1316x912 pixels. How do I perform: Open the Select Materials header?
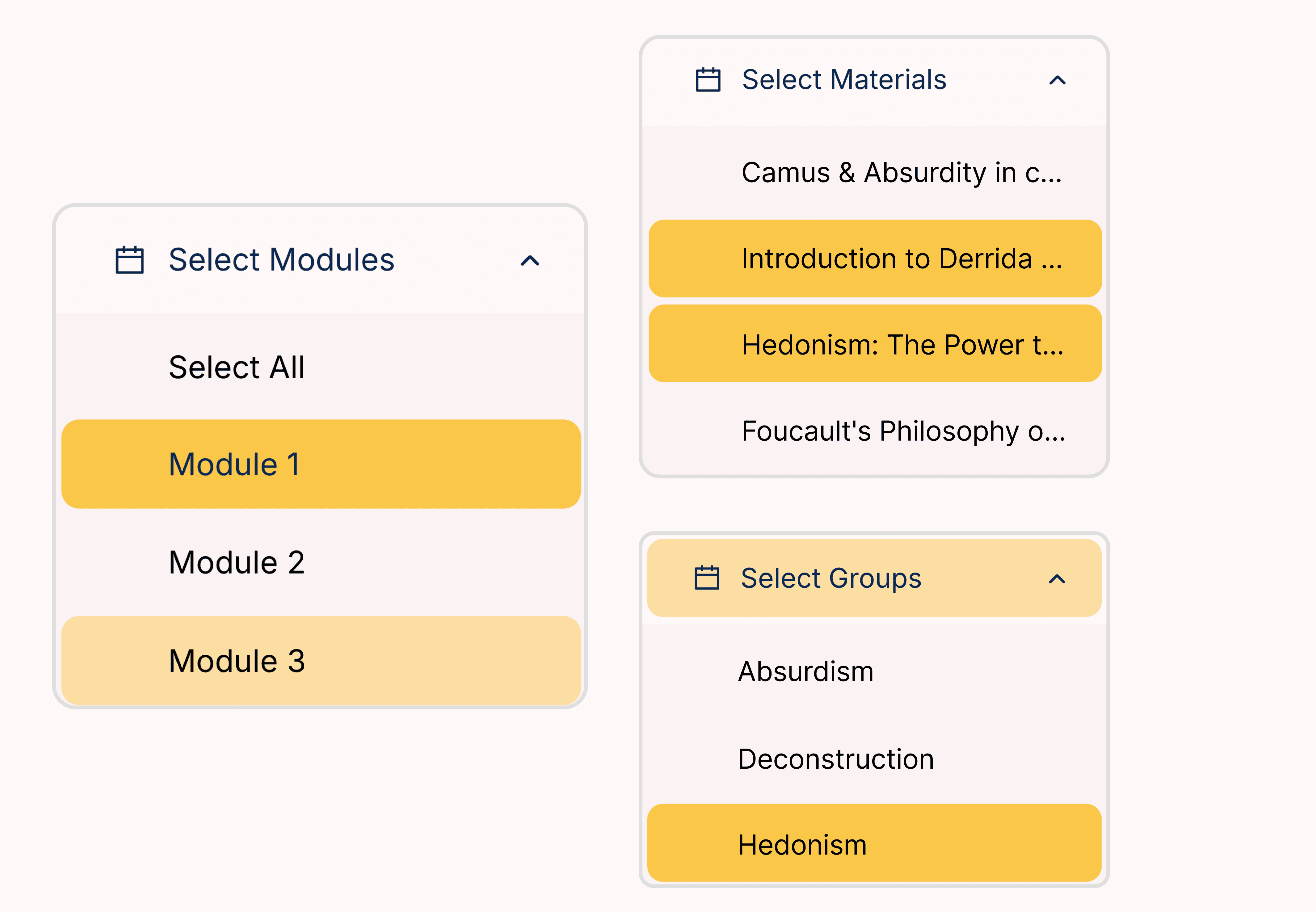844,80
